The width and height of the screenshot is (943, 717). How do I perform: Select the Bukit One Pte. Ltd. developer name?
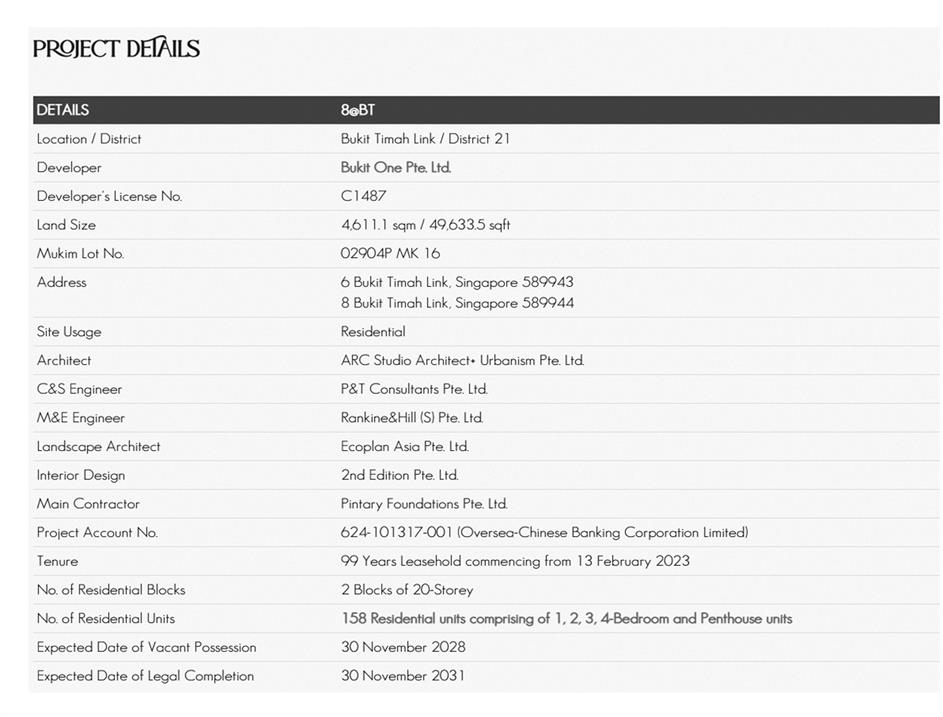coord(396,168)
